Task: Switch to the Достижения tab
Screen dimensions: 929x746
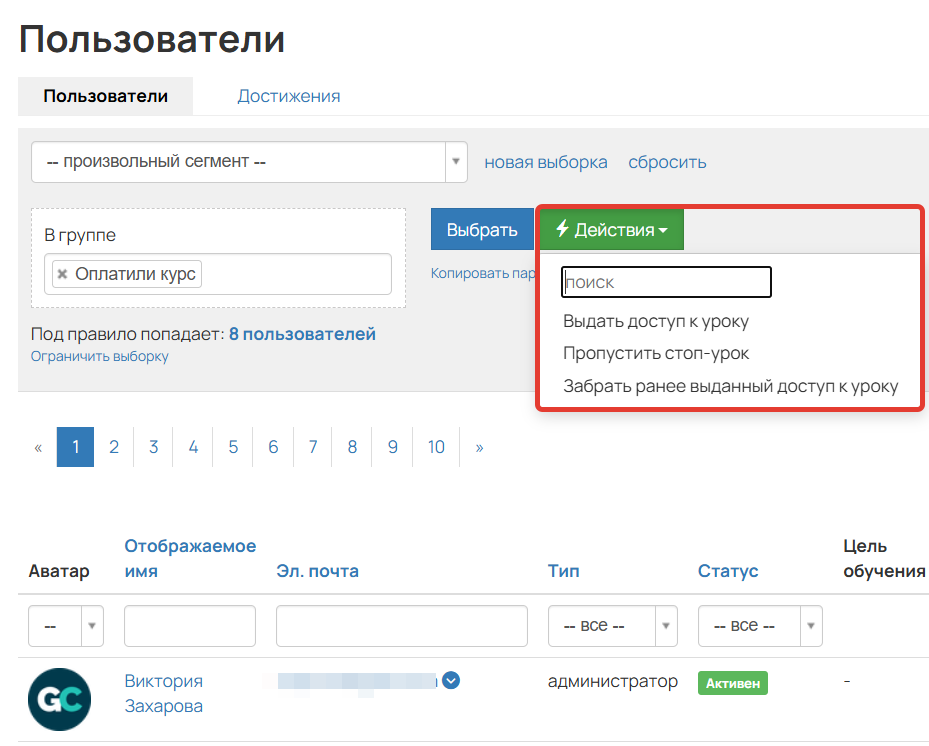Action: pos(288,95)
